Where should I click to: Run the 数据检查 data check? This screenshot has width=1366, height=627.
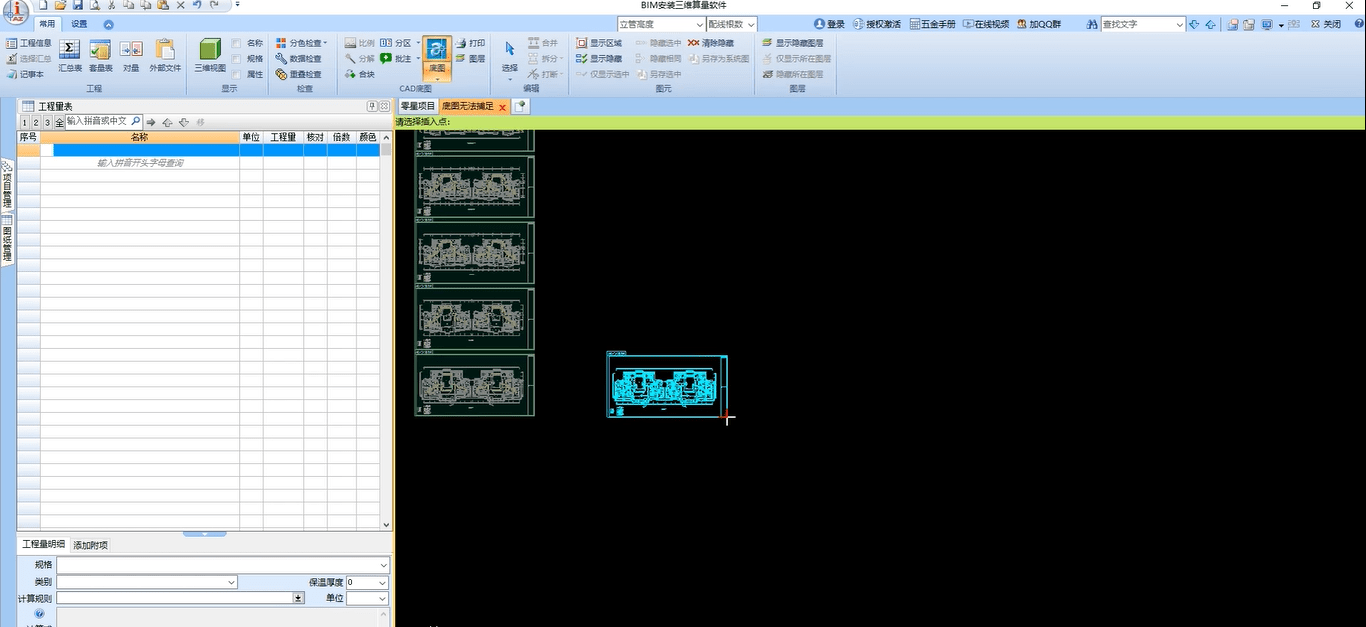pyautogui.click(x=299, y=59)
